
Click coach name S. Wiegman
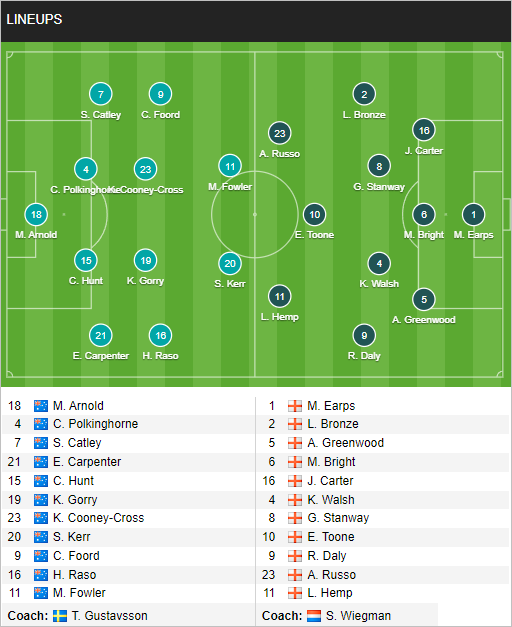(x=358, y=616)
